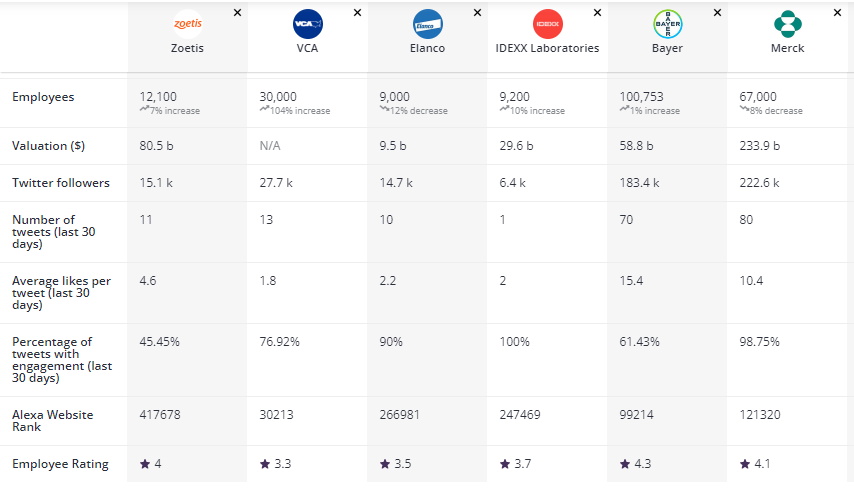Open the IDEXX Laboratories name link
This screenshot has width=854, height=493.
click(x=547, y=48)
